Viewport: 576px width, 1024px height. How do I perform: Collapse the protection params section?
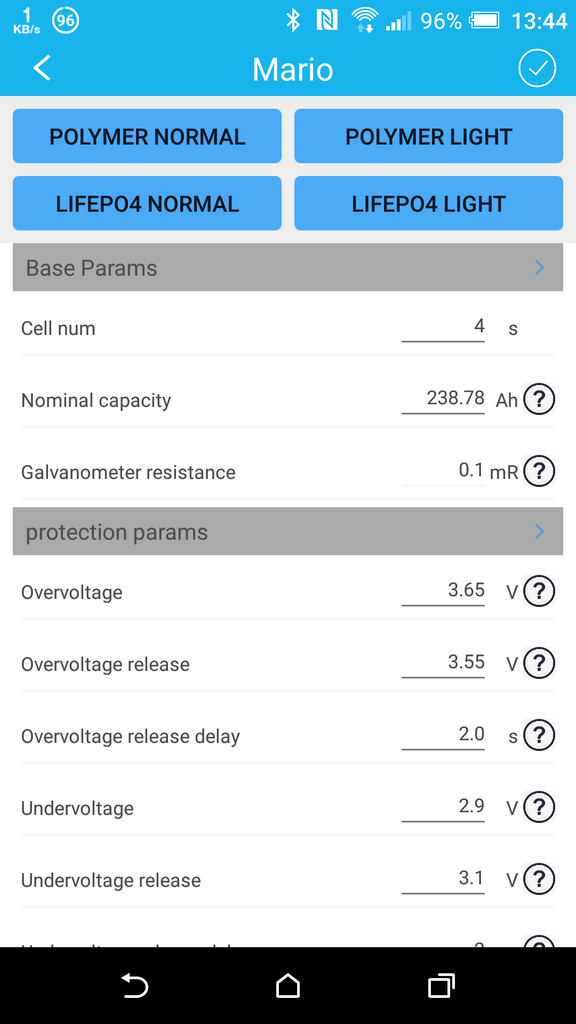(x=288, y=532)
